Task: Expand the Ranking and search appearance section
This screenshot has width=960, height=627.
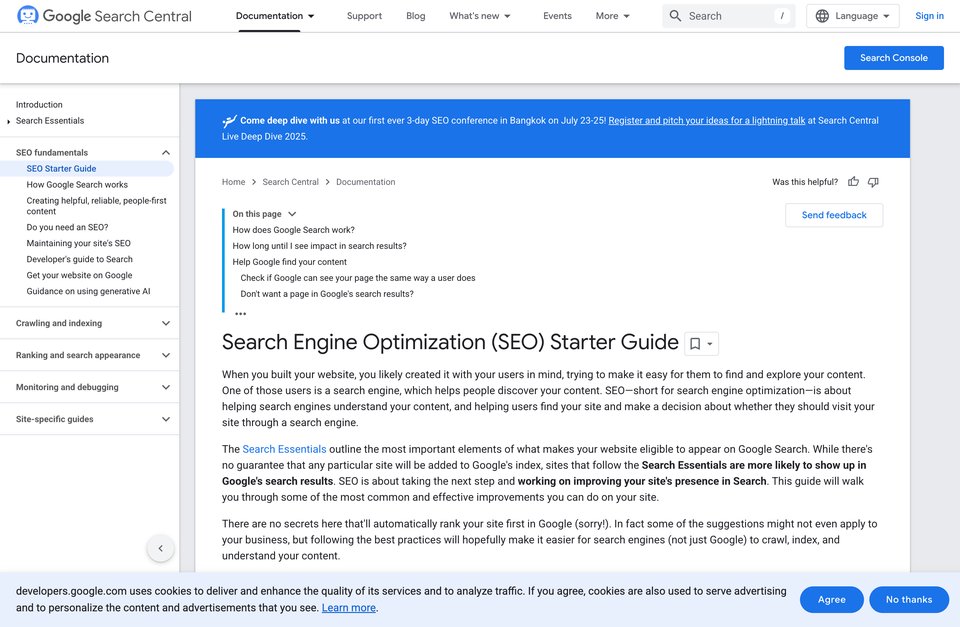Action: (165, 355)
